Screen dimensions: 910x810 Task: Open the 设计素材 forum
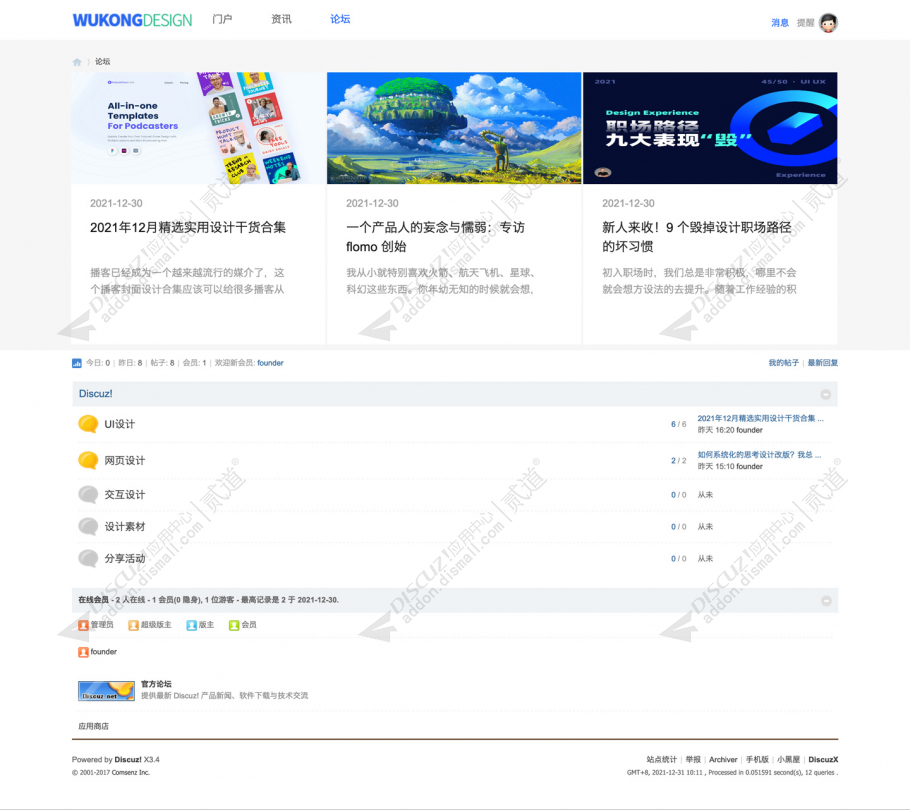[x=125, y=527]
